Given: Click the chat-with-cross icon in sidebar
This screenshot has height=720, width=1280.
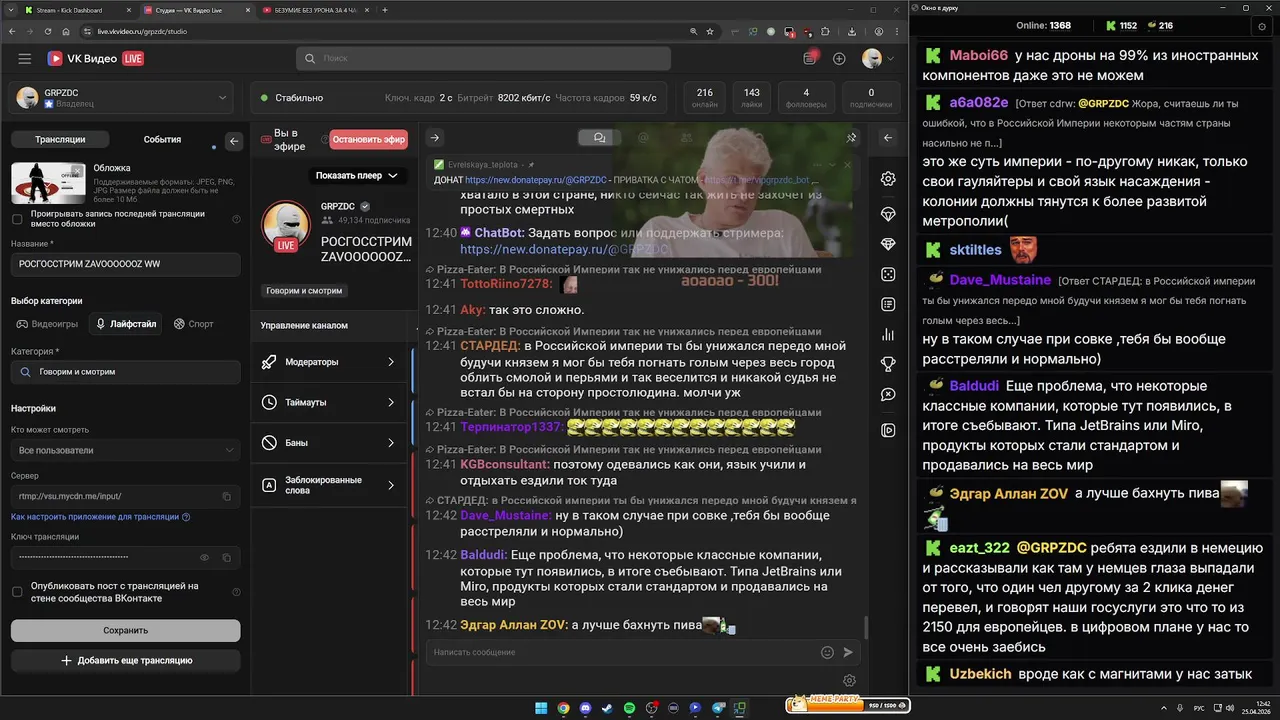Looking at the screenshot, I should point(888,395).
